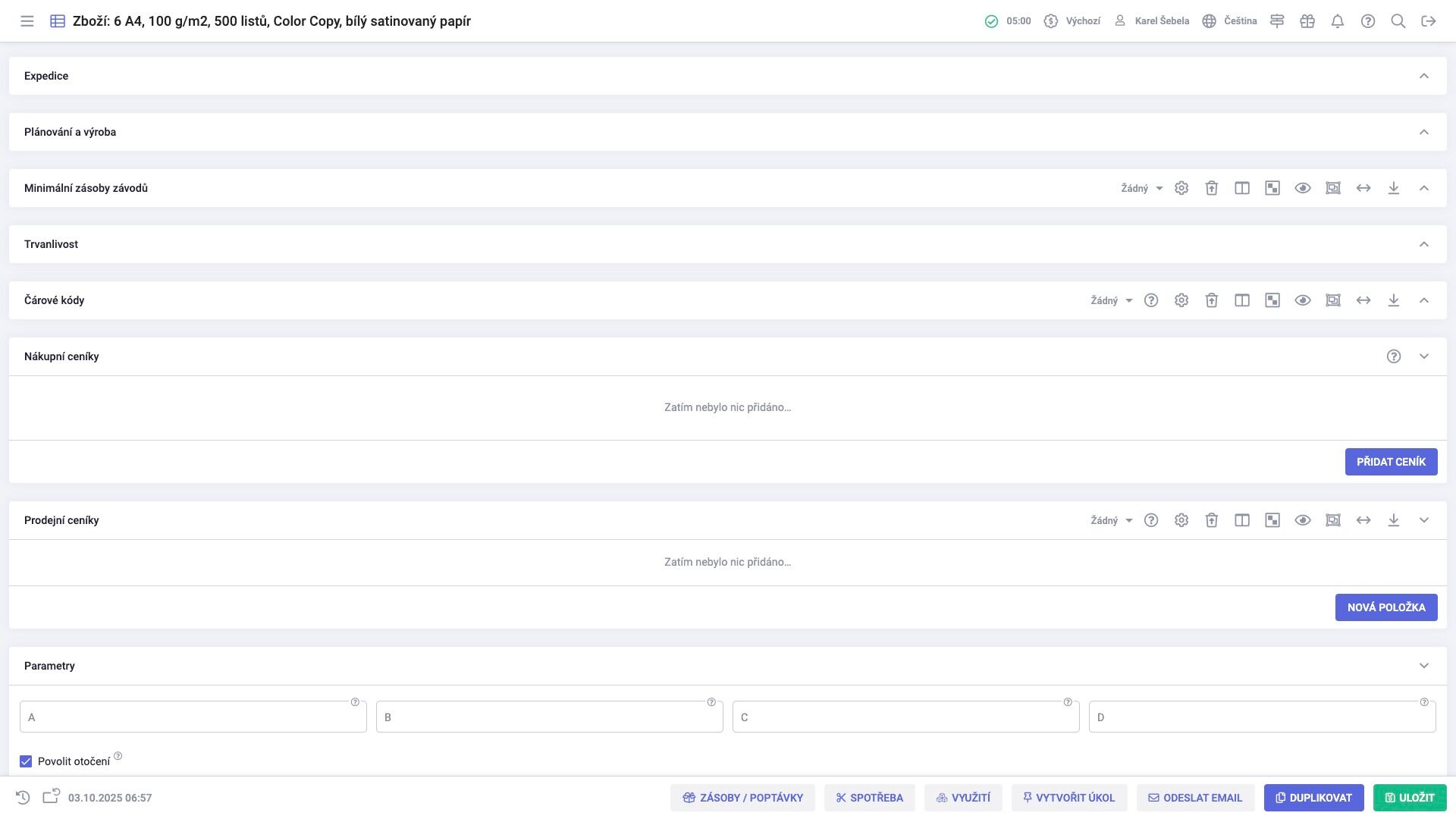Screen dimensions: 1456x819
Task: Expand the Expedice section chevron
Action: pos(1424,76)
